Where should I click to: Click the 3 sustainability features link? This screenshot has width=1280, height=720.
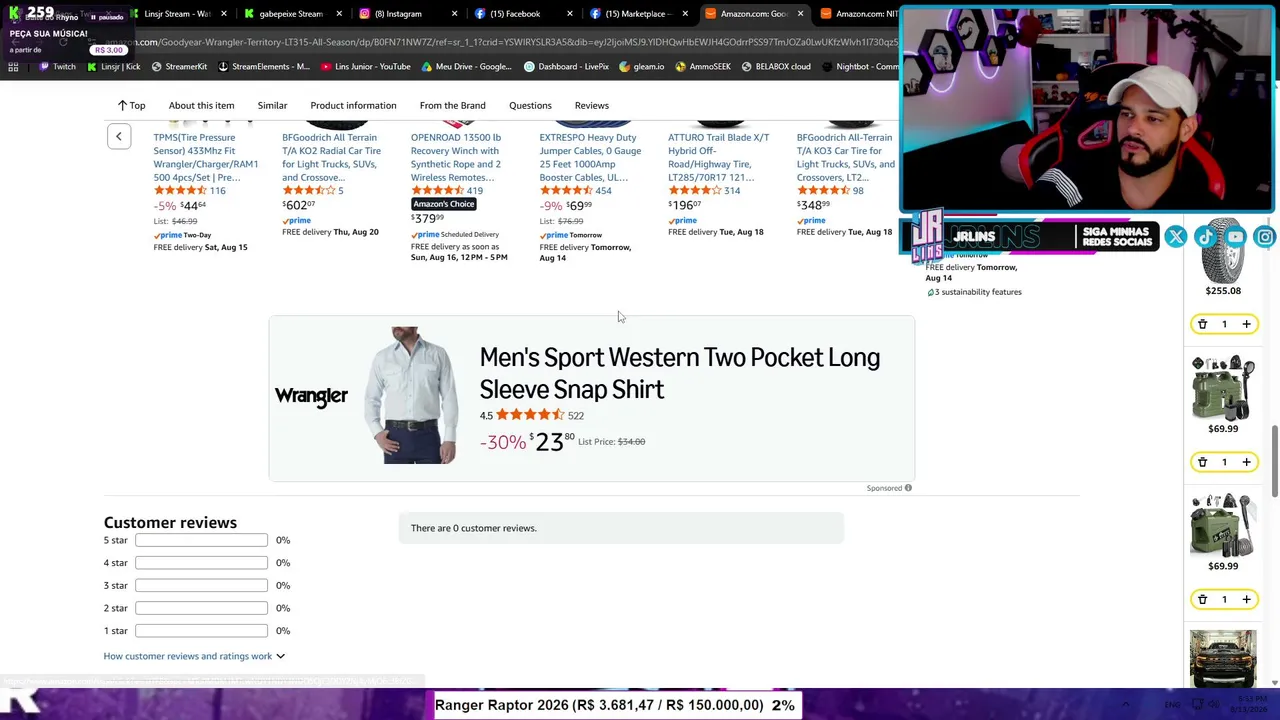(978, 292)
